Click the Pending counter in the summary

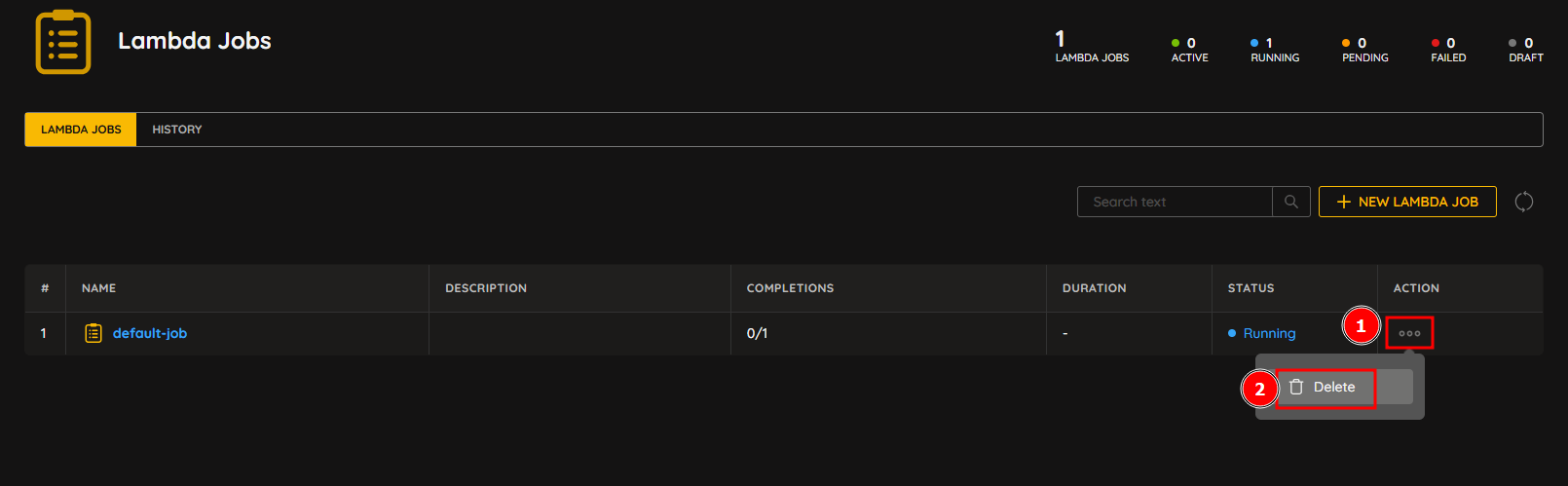1365,51
